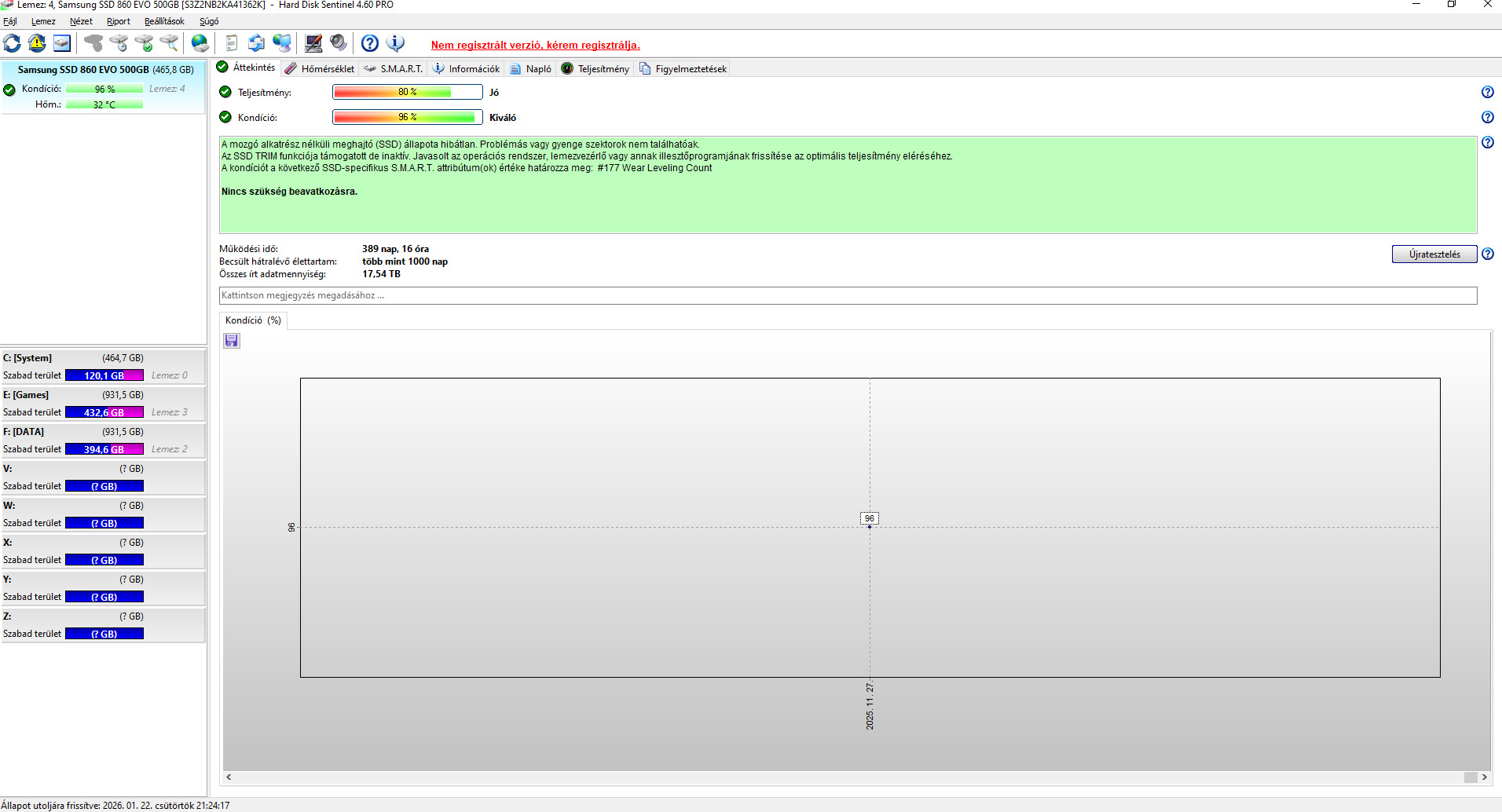The width and height of the screenshot is (1502, 812).
Task: Click the disk with clock toolbar icon
Action: [119, 43]
